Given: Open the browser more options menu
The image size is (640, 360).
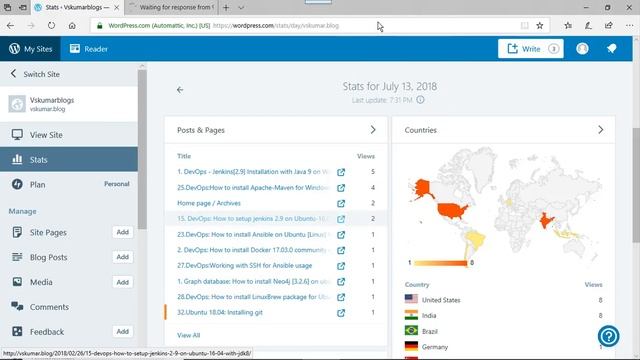Looking at the screenshot, I should [x=629, y=26].
